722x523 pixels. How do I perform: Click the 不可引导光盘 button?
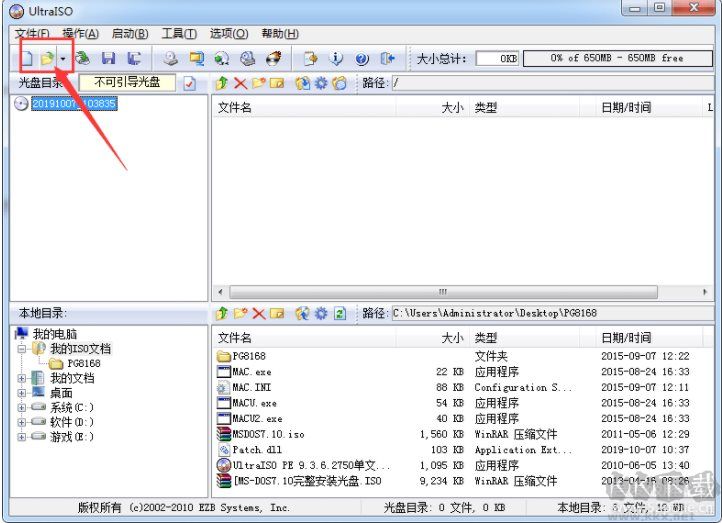point(127,83)
